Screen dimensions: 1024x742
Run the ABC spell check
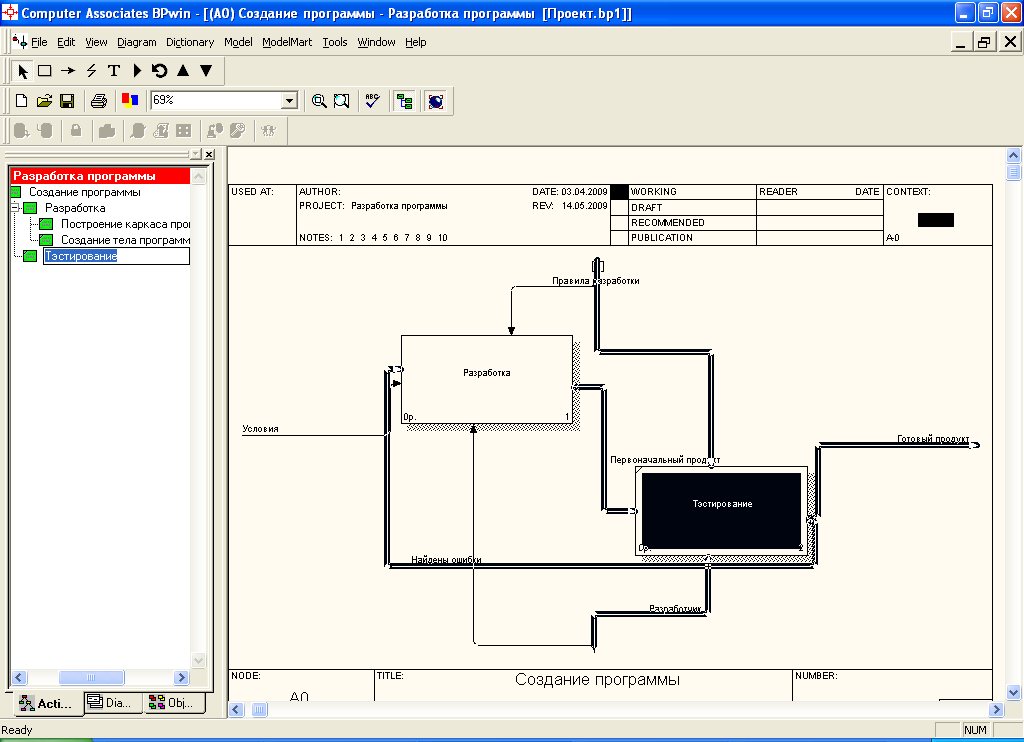pos(372,101)
